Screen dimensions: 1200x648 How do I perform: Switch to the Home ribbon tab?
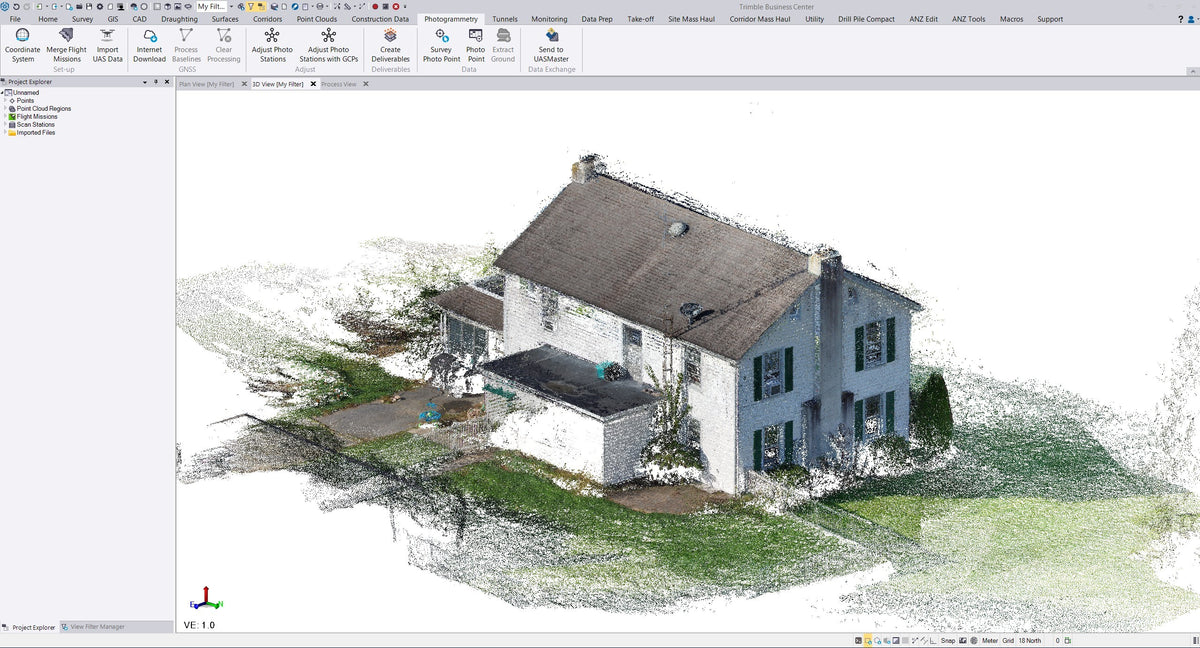point(48,19)
